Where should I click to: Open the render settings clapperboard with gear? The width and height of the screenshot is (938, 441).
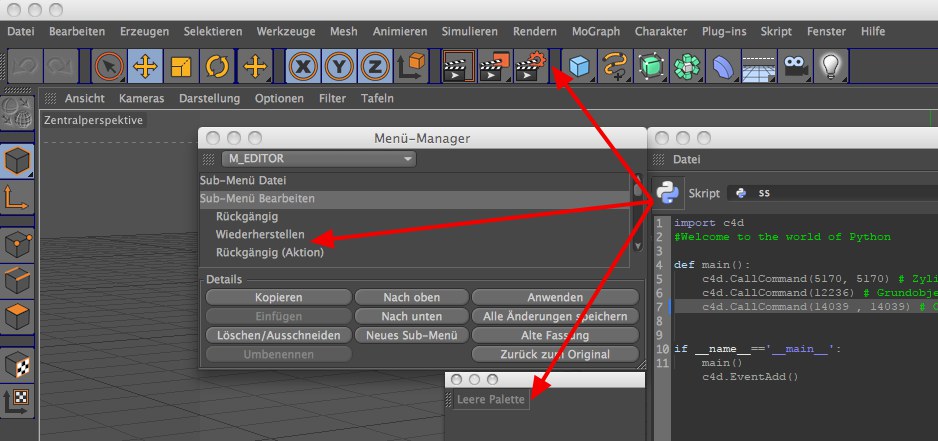[x=531, y=68]
